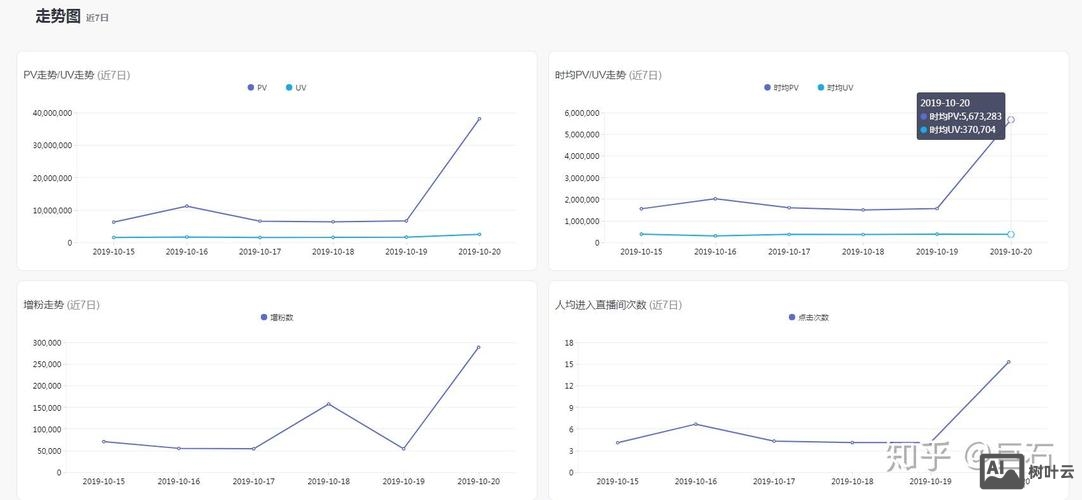Select the PV peak point on 2019-10-20
Viewport: 1082px width, 500px height.
pos(478,119)
